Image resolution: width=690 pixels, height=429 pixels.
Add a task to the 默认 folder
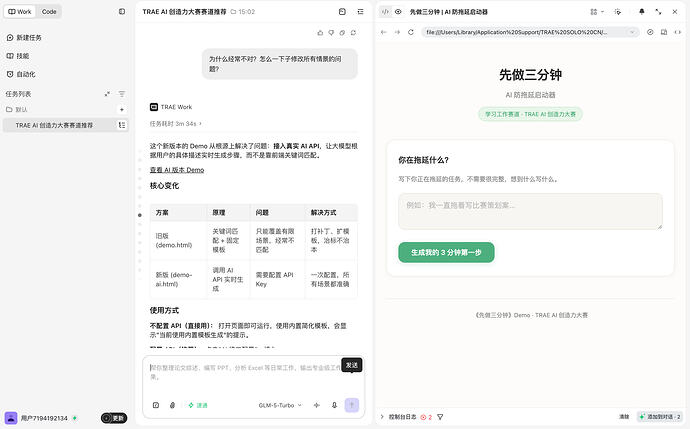click(x=122, y=110)
